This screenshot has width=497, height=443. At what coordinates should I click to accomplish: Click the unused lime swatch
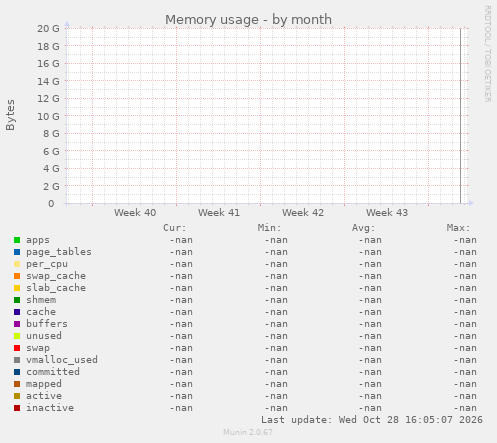tap(17, 336)
